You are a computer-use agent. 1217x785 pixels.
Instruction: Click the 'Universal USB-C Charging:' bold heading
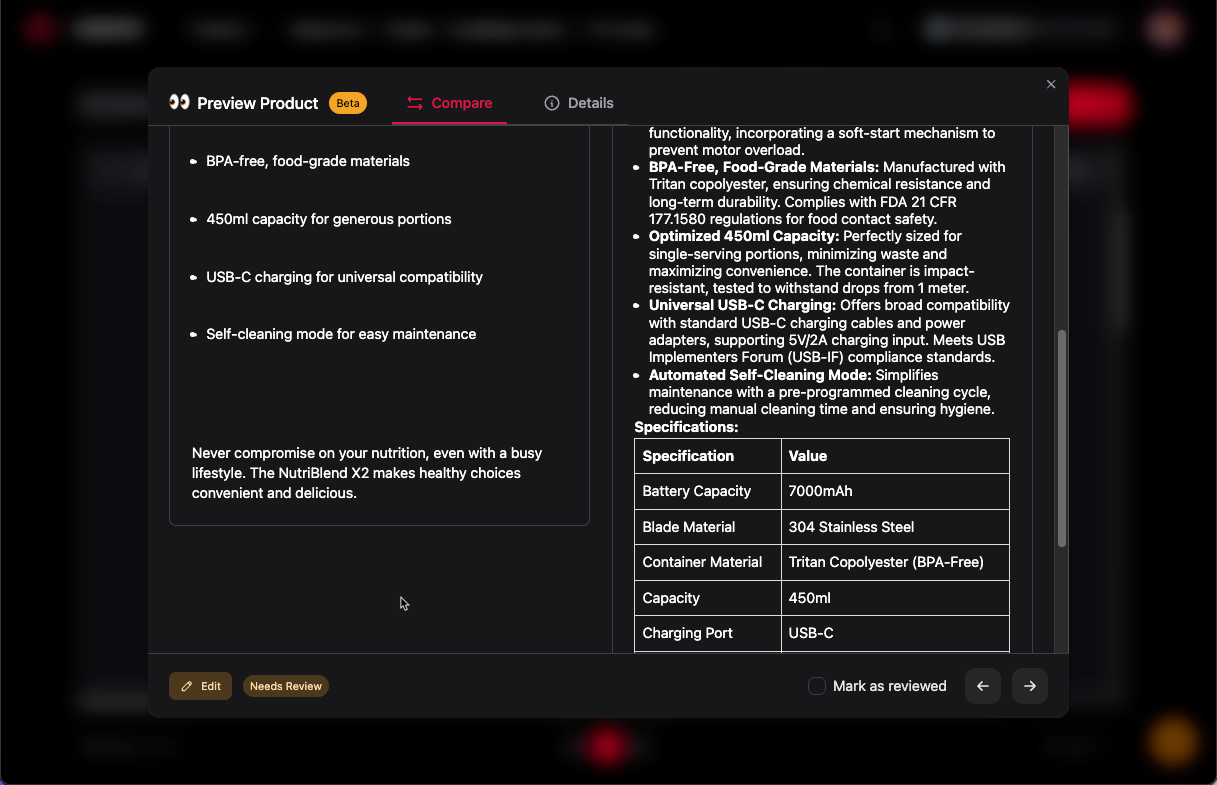tap(742, 305)
